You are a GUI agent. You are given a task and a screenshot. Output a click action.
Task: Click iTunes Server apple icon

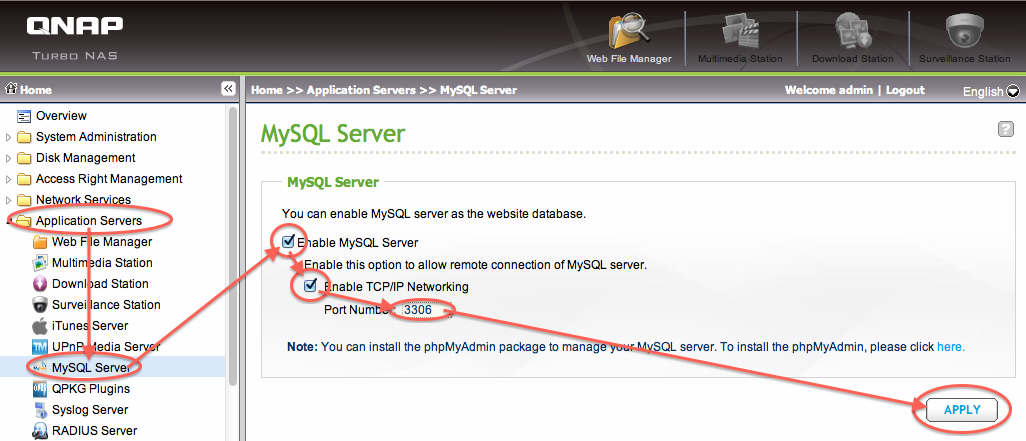[40, 326]
